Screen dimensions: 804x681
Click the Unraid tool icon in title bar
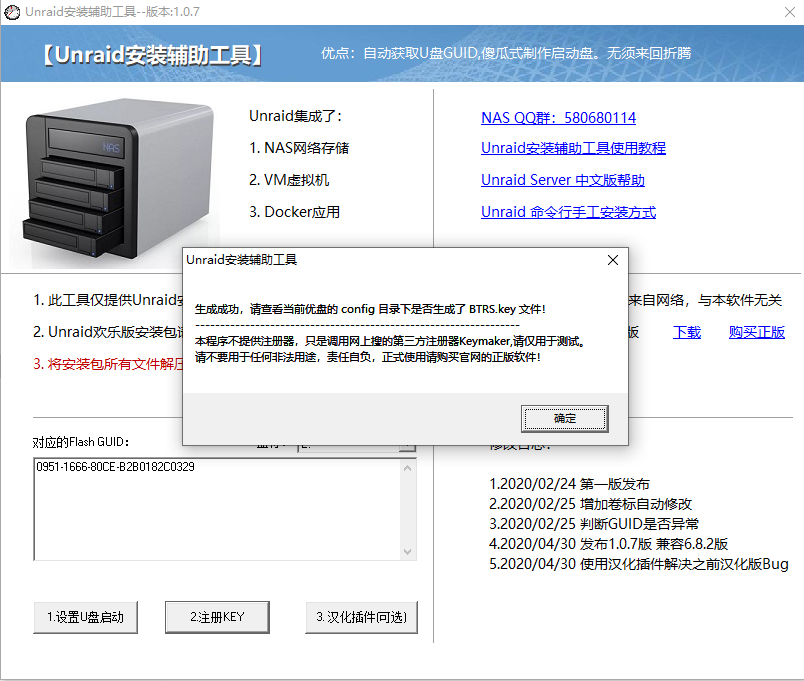pyautogui.click(x=14, y=12)
